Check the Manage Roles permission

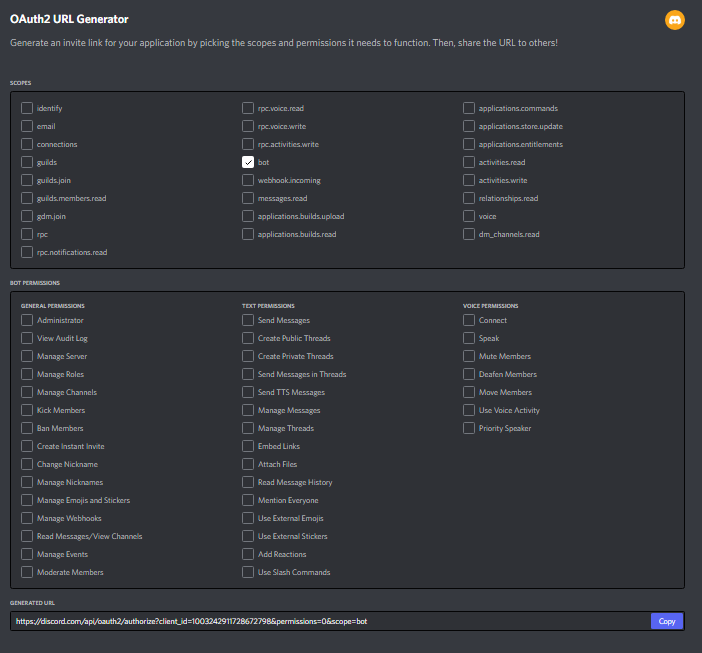click(27, 374)
